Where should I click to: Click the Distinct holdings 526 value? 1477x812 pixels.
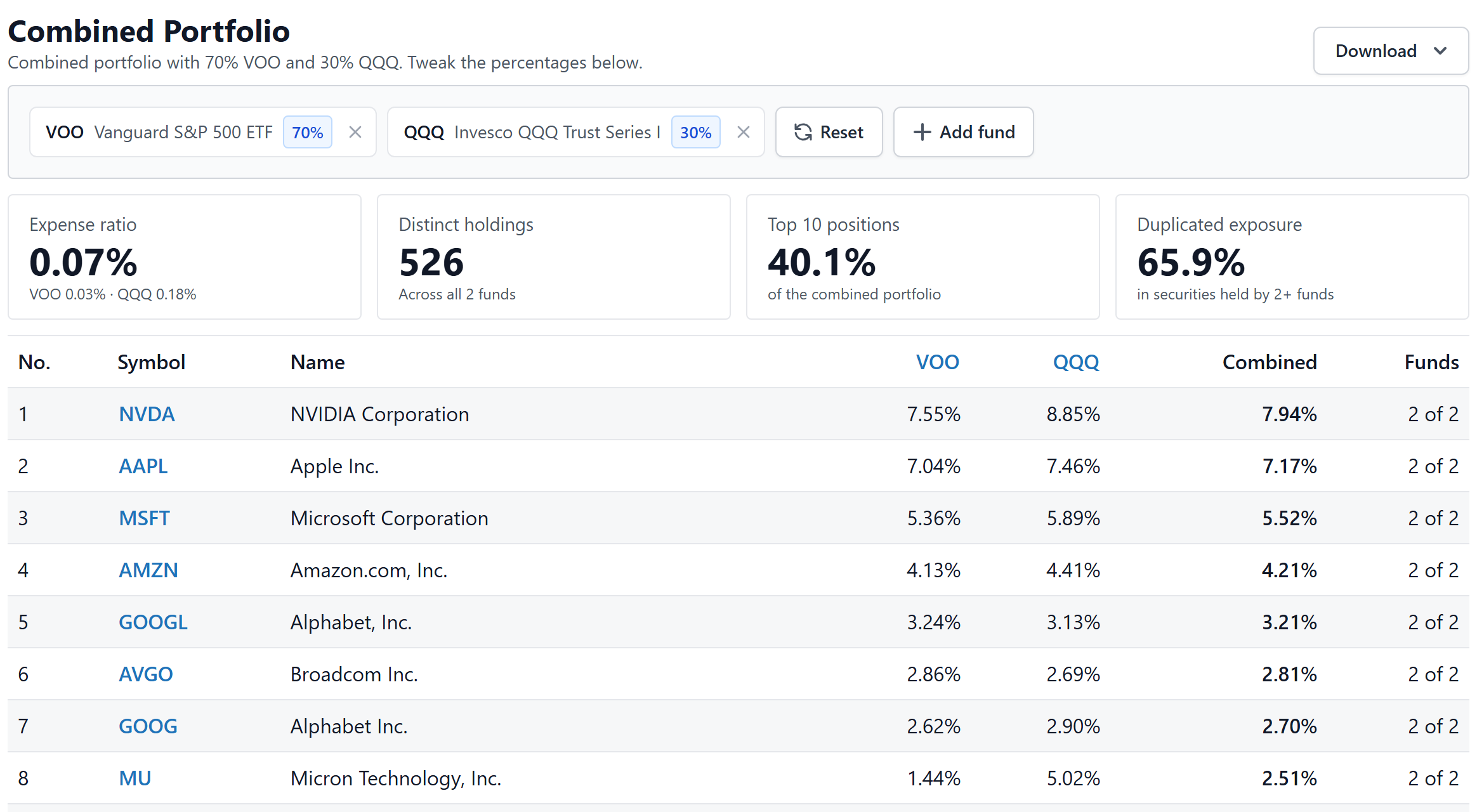[431, 263]
